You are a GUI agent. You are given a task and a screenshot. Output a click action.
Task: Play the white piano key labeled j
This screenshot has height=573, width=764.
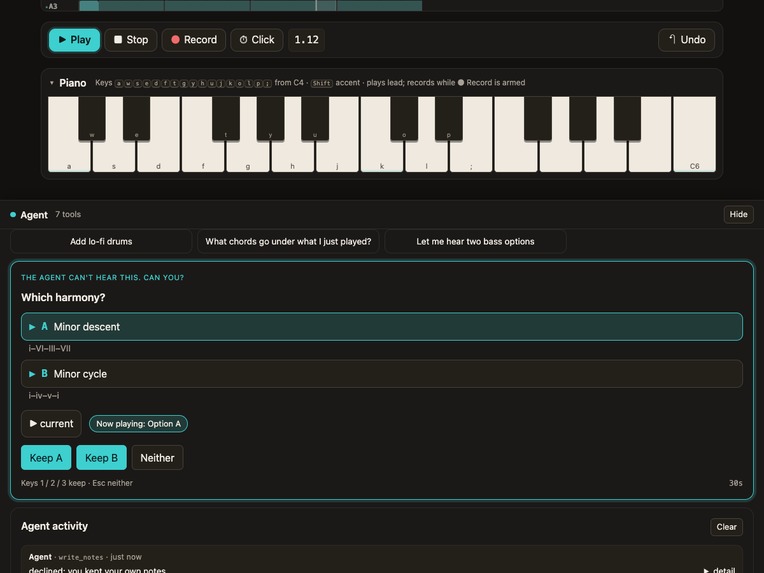click(337, 156)
